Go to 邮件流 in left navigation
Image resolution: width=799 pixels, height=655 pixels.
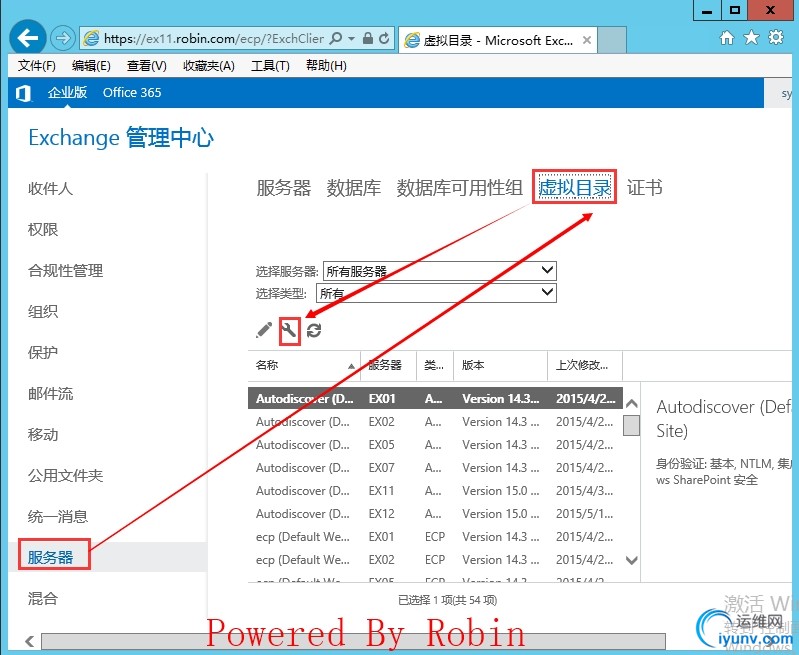[x=50, y=394]
